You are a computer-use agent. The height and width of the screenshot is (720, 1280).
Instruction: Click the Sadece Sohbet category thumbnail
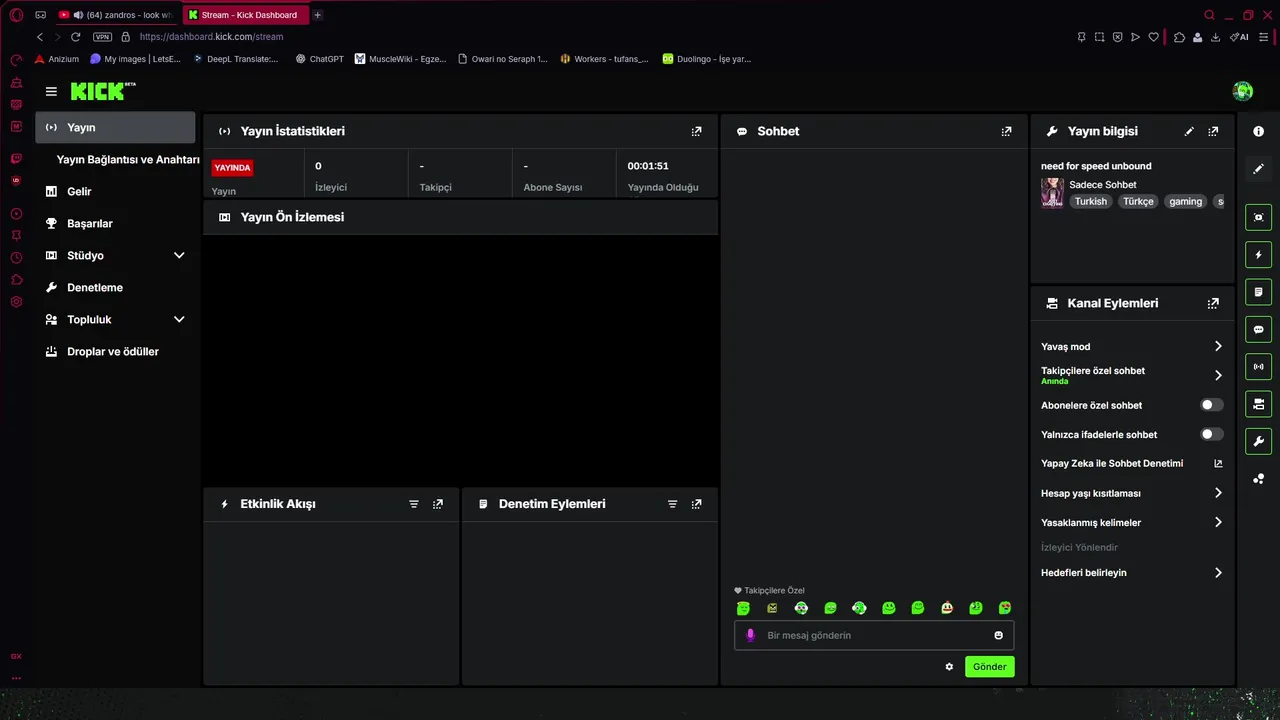[1052, 193]
